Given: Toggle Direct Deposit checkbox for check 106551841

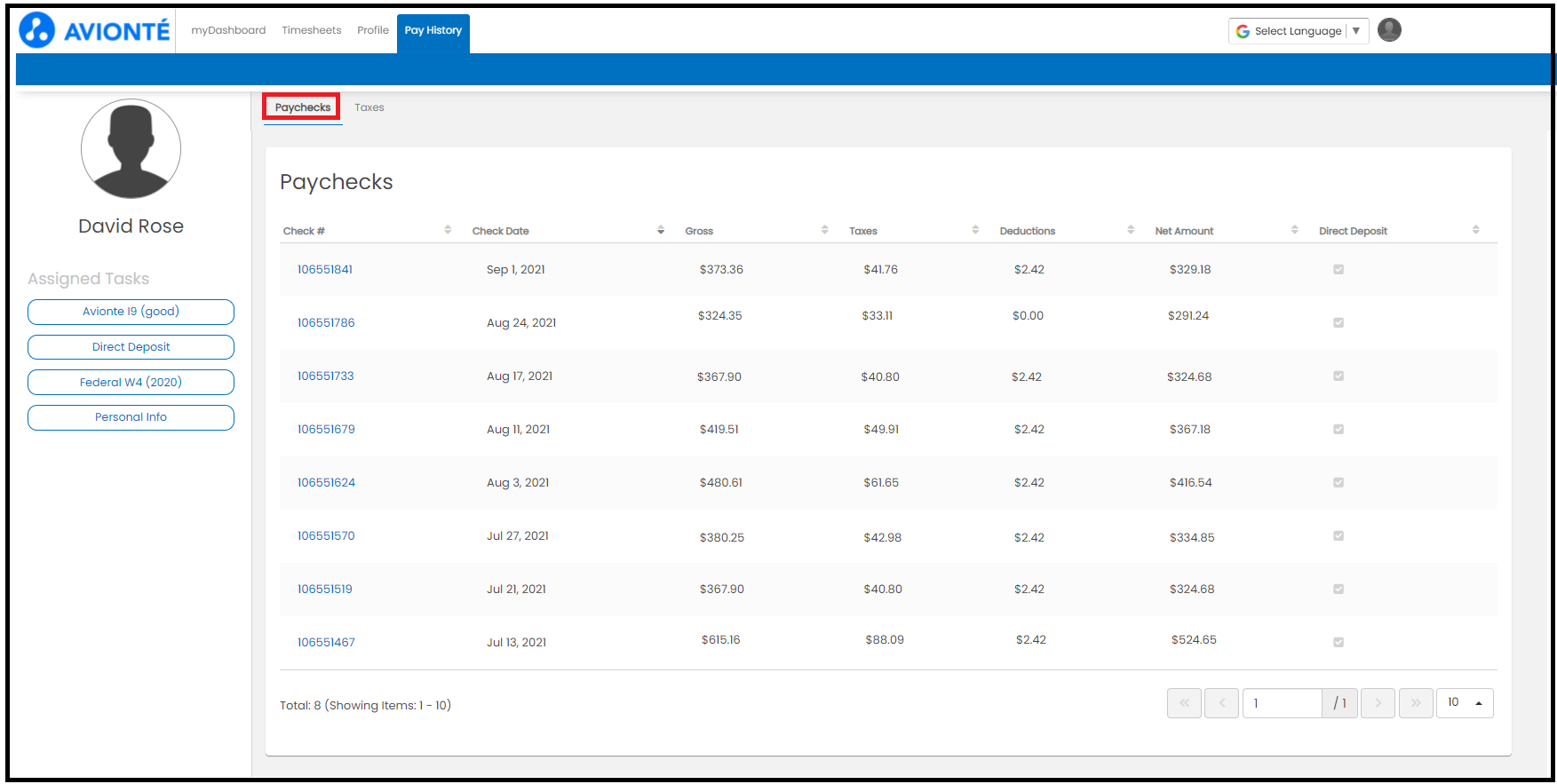Looking at the screenshot, I should coord(1339,270).
